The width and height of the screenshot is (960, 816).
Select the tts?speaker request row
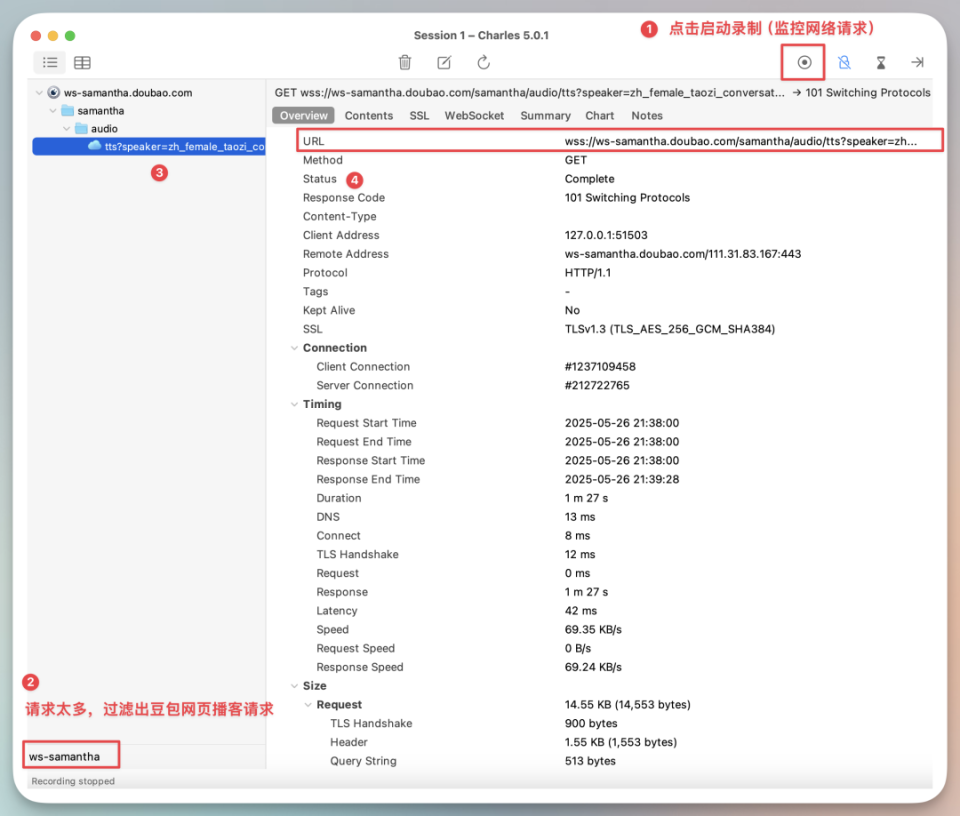click(149, 146)
